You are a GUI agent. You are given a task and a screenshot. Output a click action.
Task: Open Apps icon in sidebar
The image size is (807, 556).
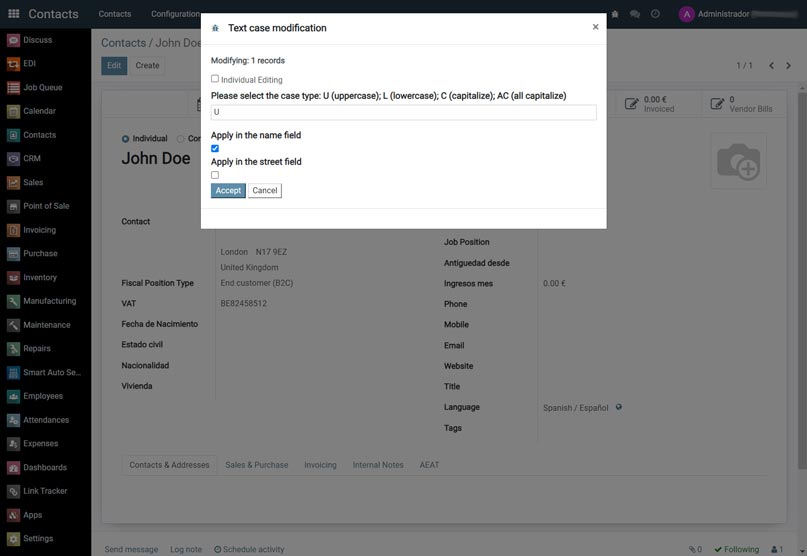coord(13,515)
